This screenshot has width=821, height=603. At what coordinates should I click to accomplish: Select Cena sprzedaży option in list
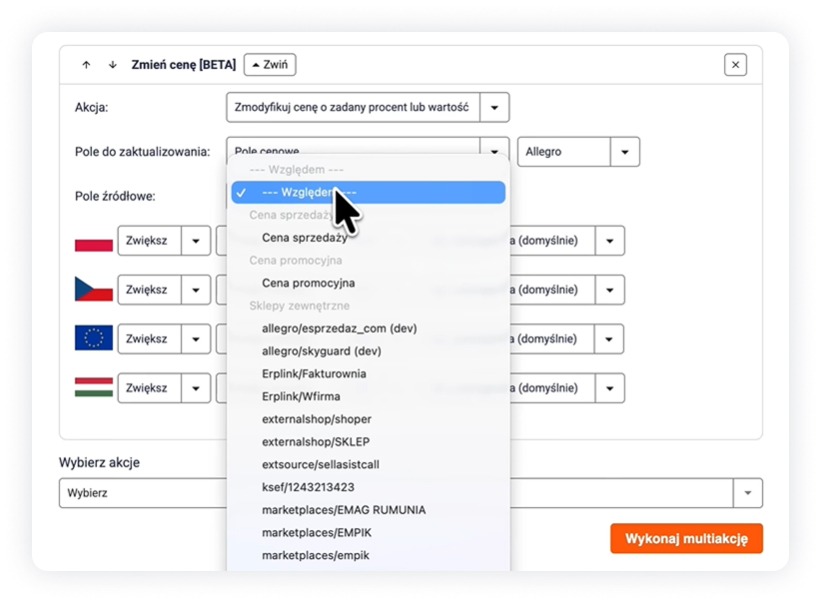[x=304, y=238]
